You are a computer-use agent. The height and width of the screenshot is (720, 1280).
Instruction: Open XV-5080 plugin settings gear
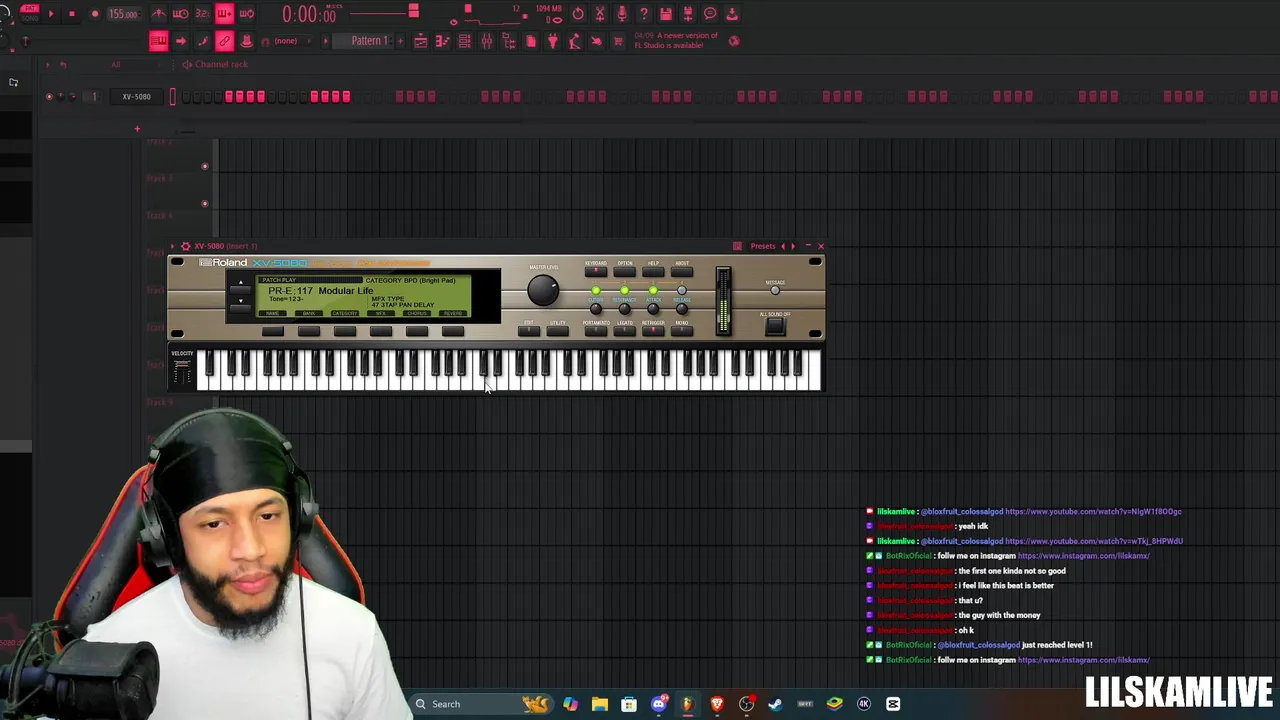pyautogui.click(x=185, y=246)
